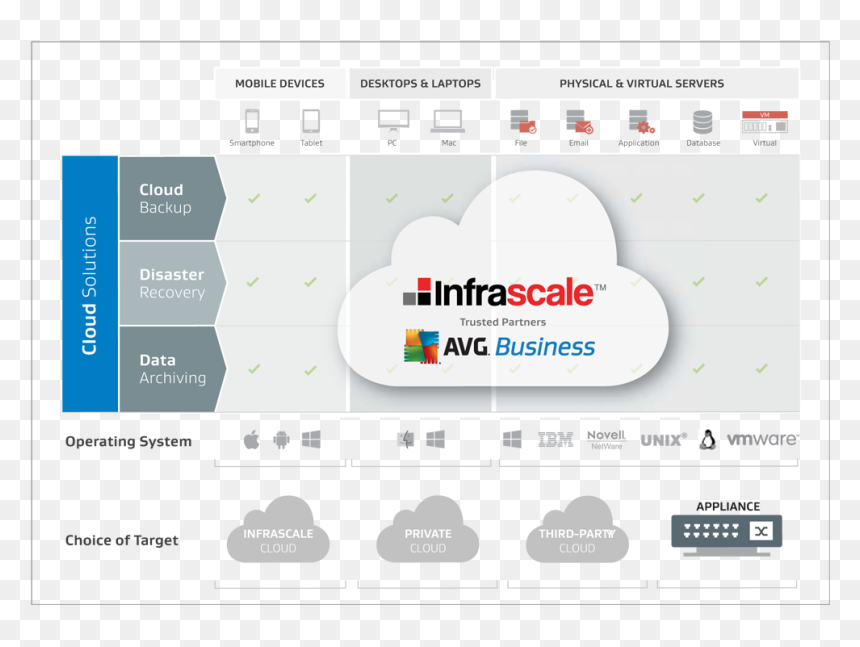
Task: Click the Apple logo under Mobile Devices
Action: (x=251, y=439)
